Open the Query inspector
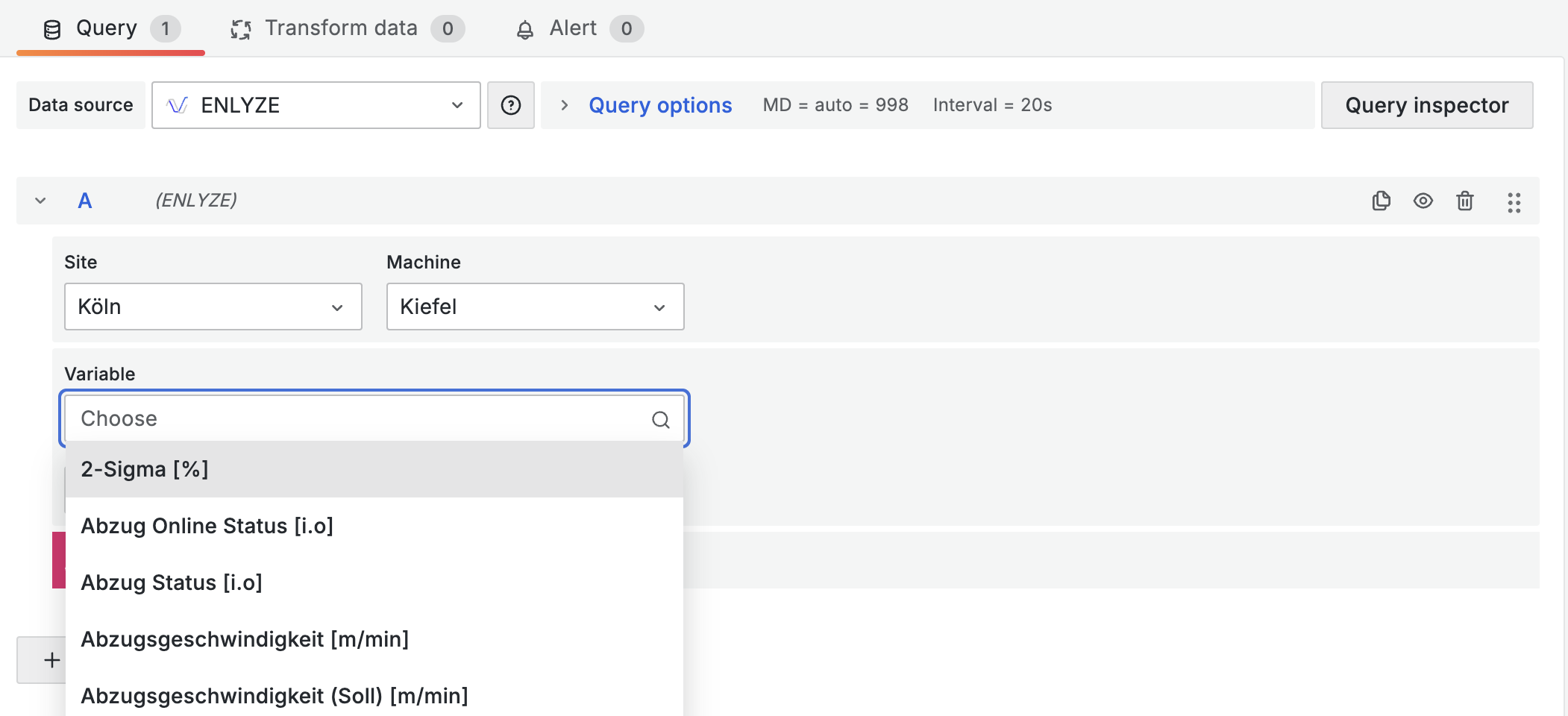Image resolution: width=1568 pixels, height=716 pixels. (1426, 105)
